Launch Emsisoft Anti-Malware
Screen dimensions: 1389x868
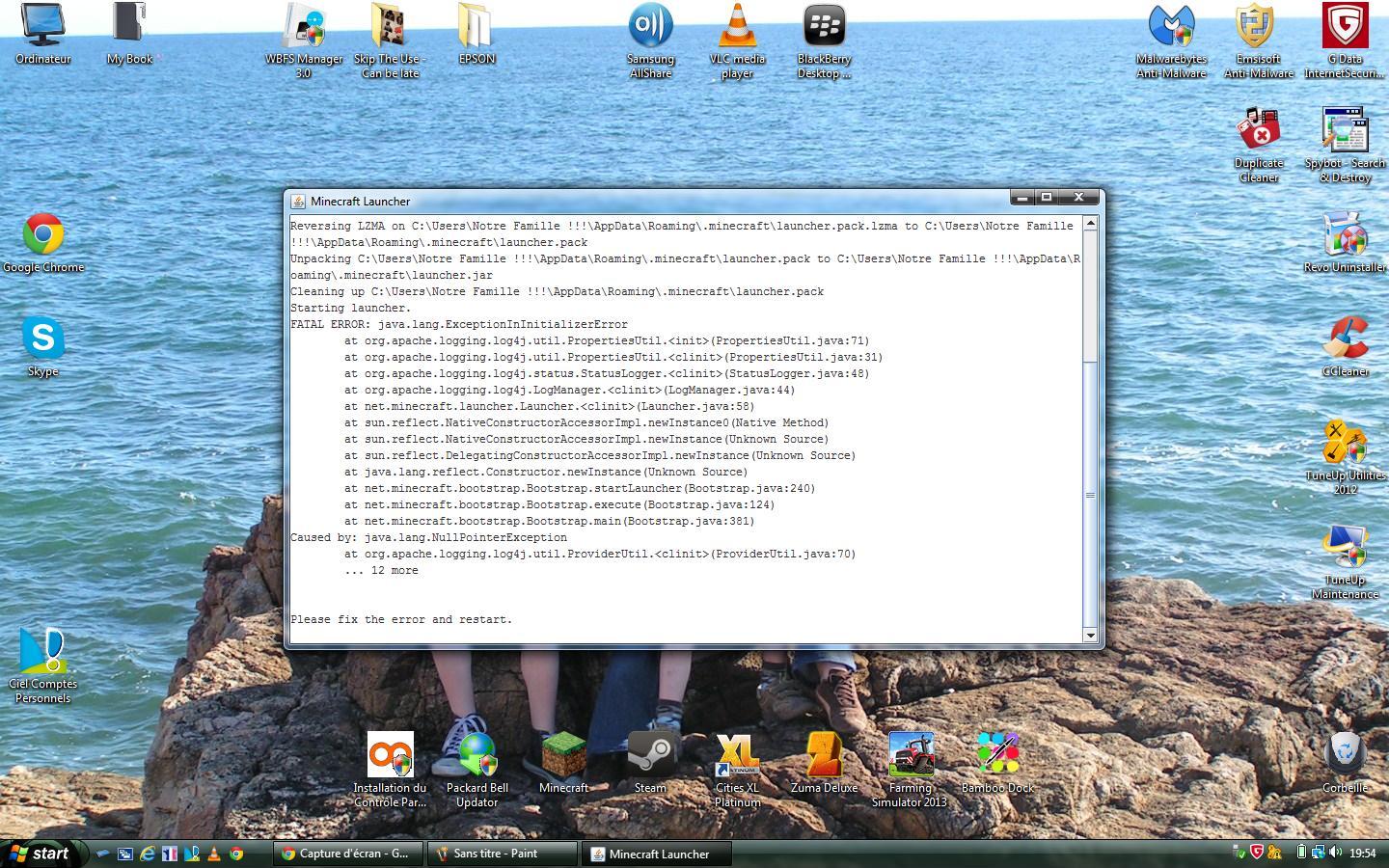(1258, 41)
